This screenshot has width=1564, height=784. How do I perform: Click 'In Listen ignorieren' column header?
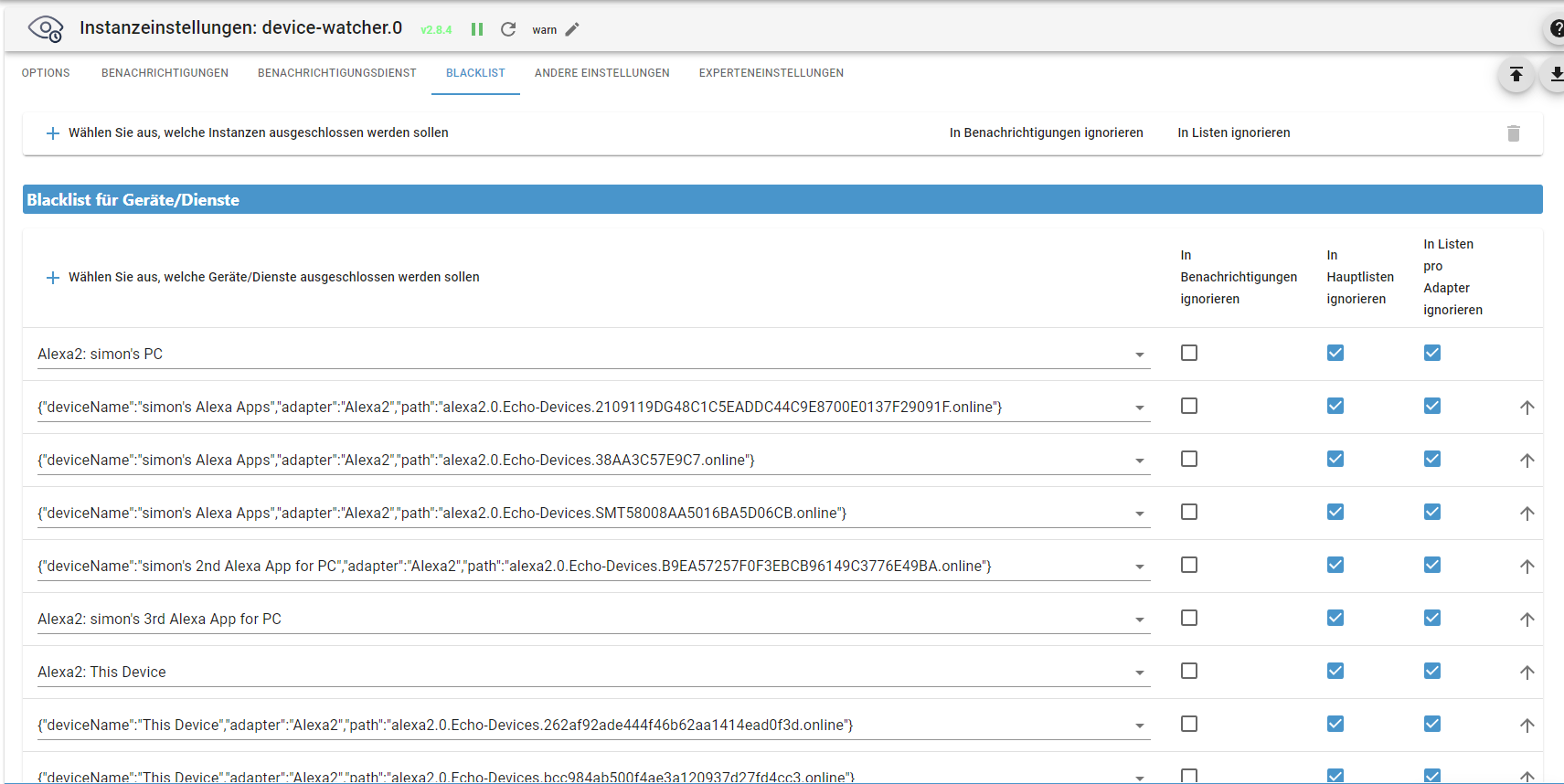[x=1234, y=133]
